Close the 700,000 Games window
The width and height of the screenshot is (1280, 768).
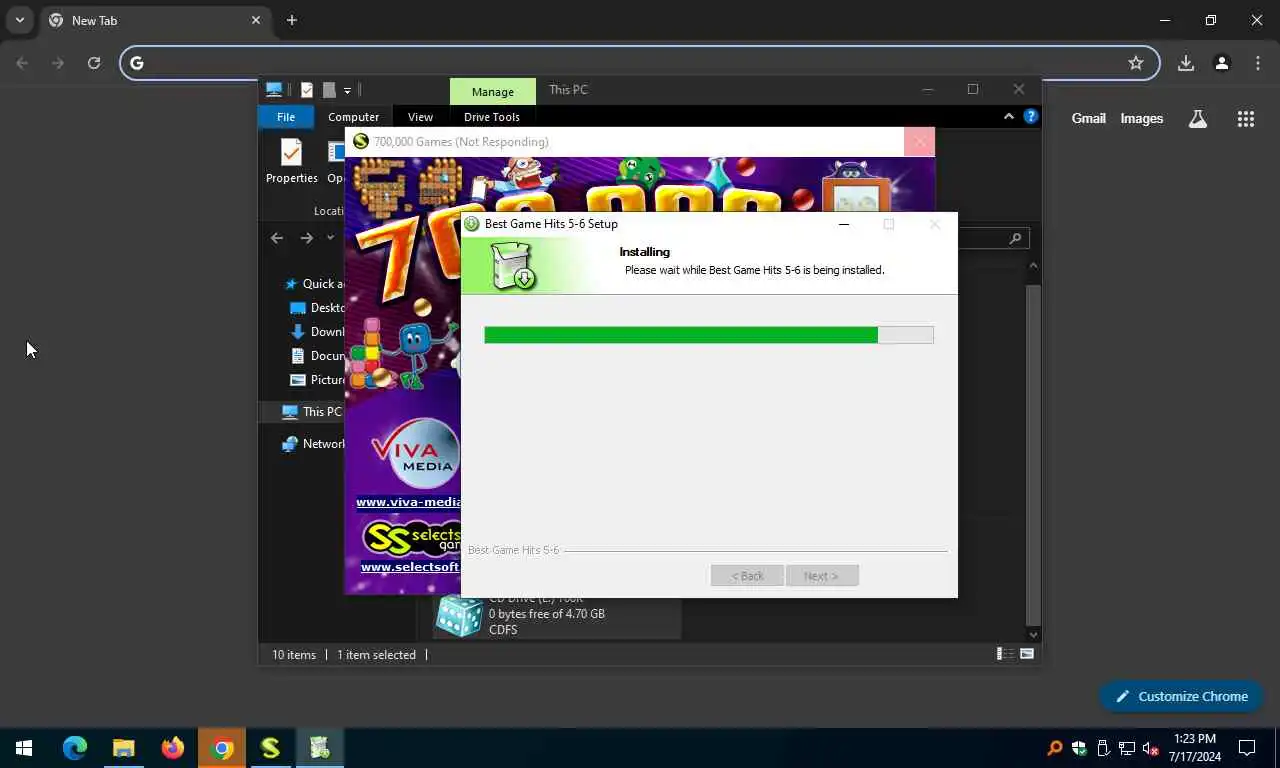pos(919,142)
